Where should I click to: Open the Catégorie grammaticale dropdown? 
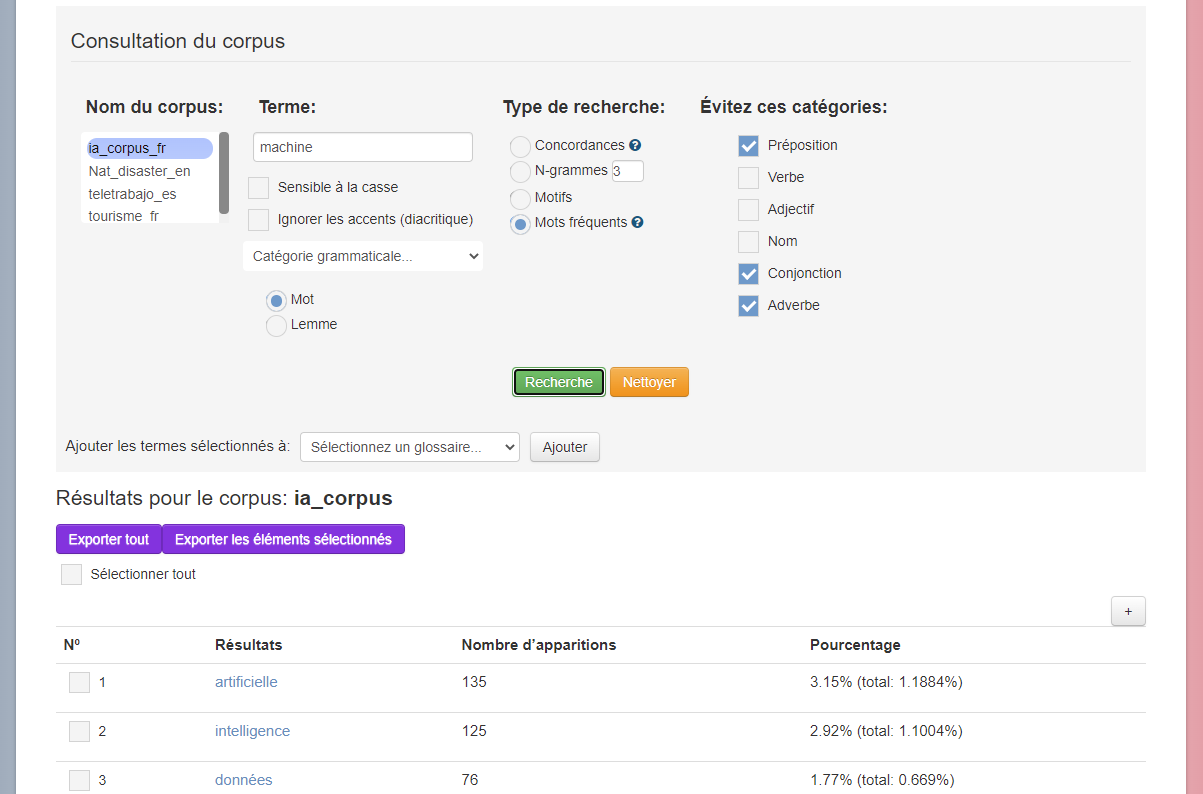(x=363, y=256)
